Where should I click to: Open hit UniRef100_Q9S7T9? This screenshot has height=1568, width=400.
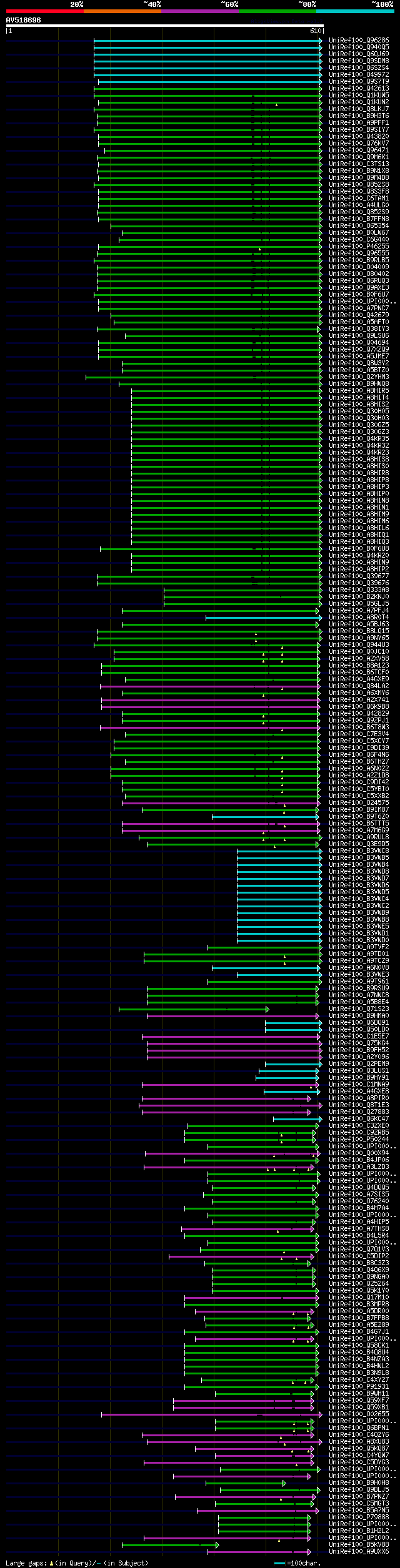pyautogui.click(x=359, y=82)
